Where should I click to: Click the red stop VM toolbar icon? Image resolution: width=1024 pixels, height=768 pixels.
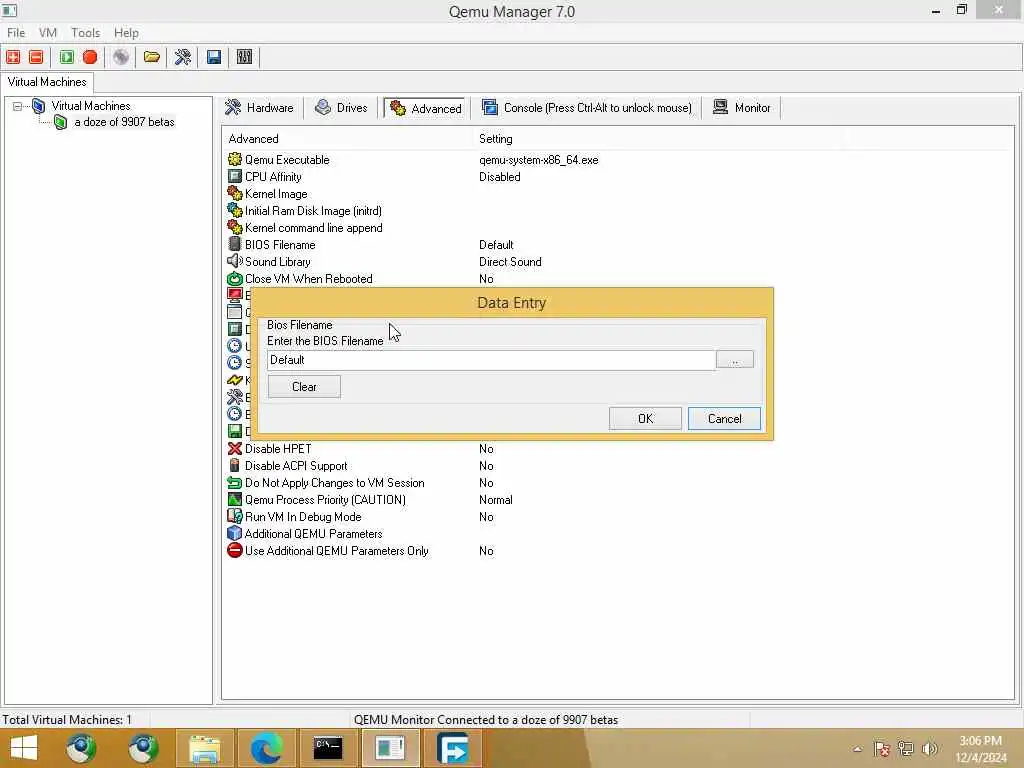point(90,57)
